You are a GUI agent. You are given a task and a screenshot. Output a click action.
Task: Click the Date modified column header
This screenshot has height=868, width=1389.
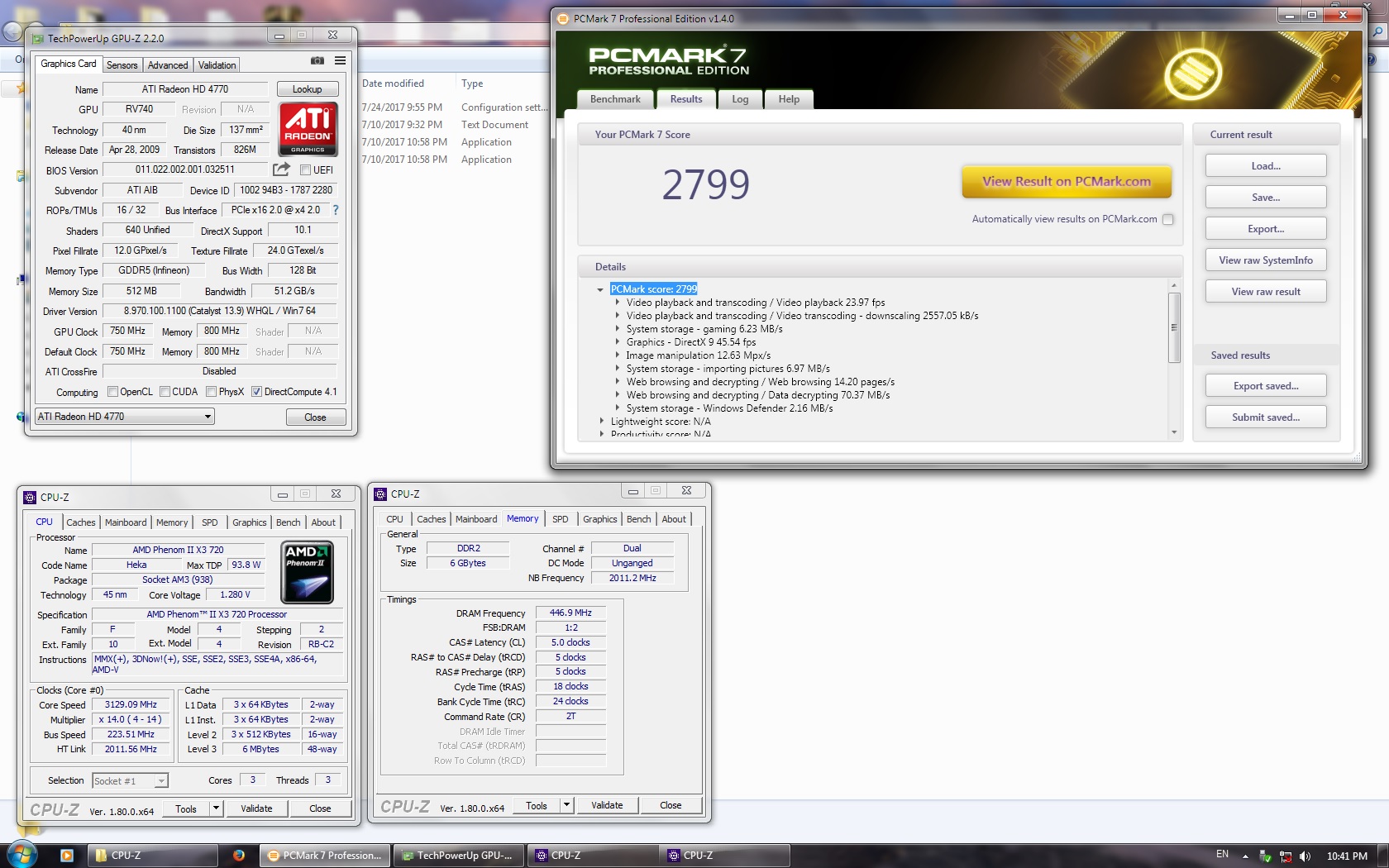(x=393, y=83)
